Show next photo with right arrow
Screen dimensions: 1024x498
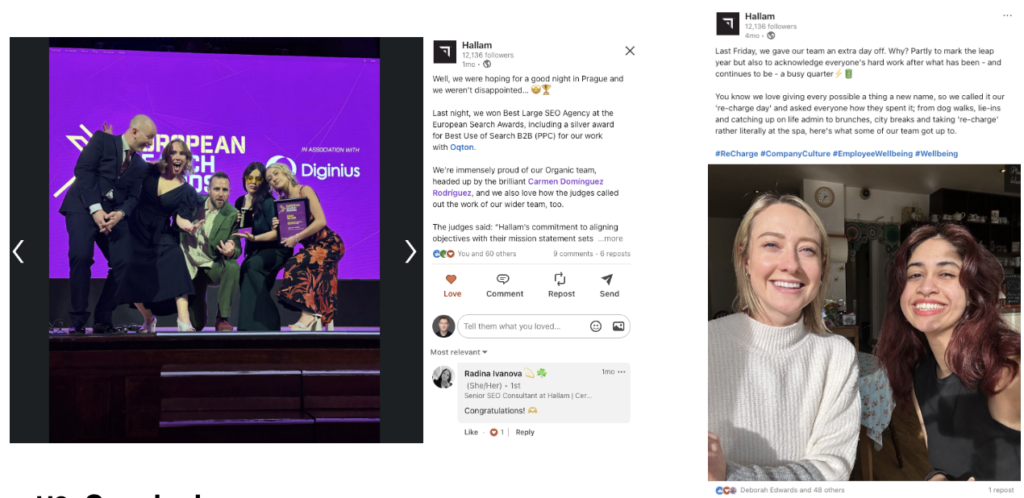(410, 251)
